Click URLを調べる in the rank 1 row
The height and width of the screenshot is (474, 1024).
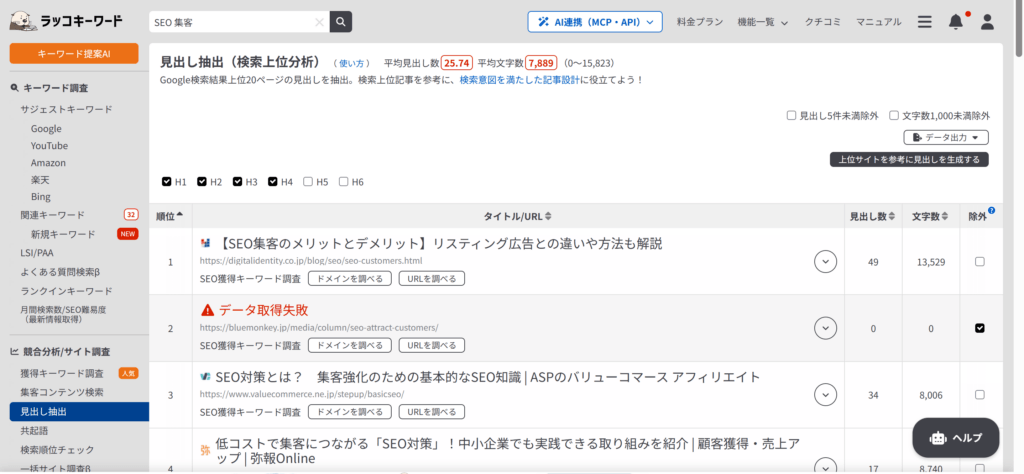tap(432, 279)
